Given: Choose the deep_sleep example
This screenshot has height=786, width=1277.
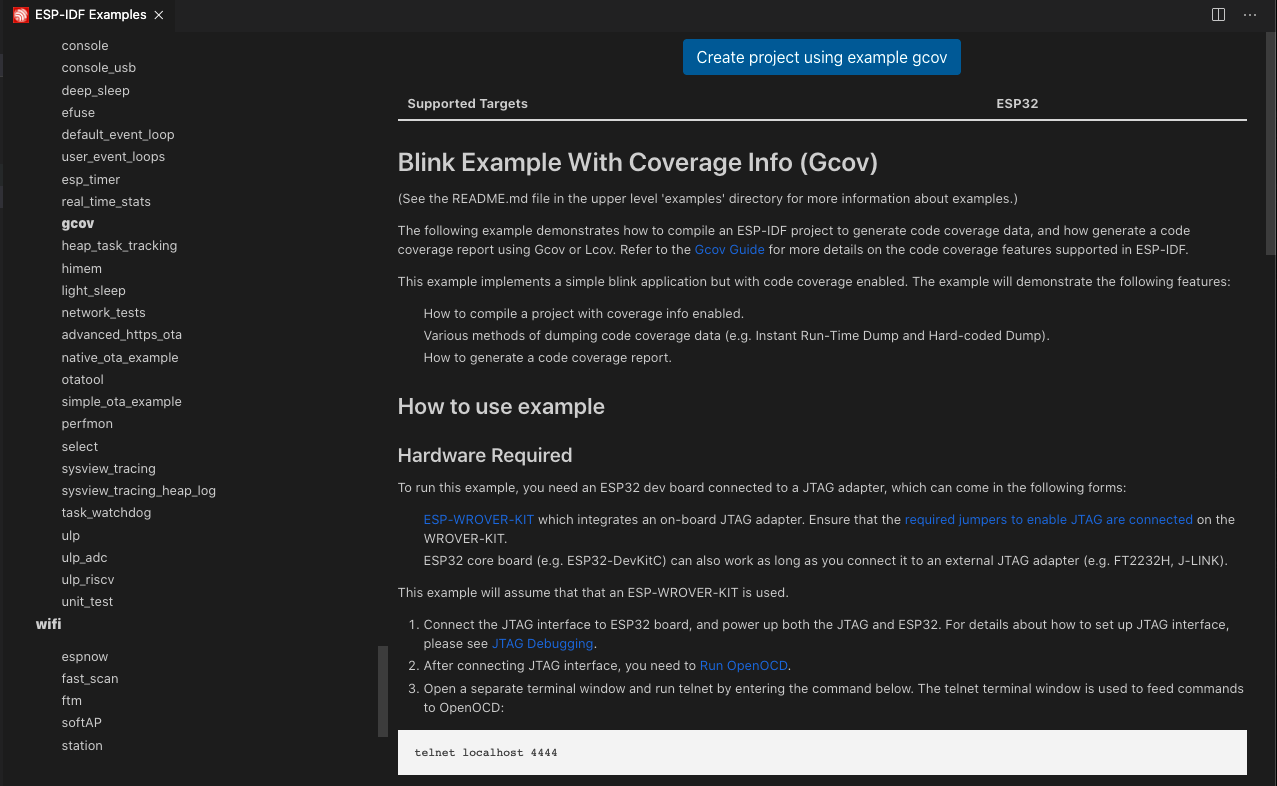Looking at the screenshot, I should [95, 91].
